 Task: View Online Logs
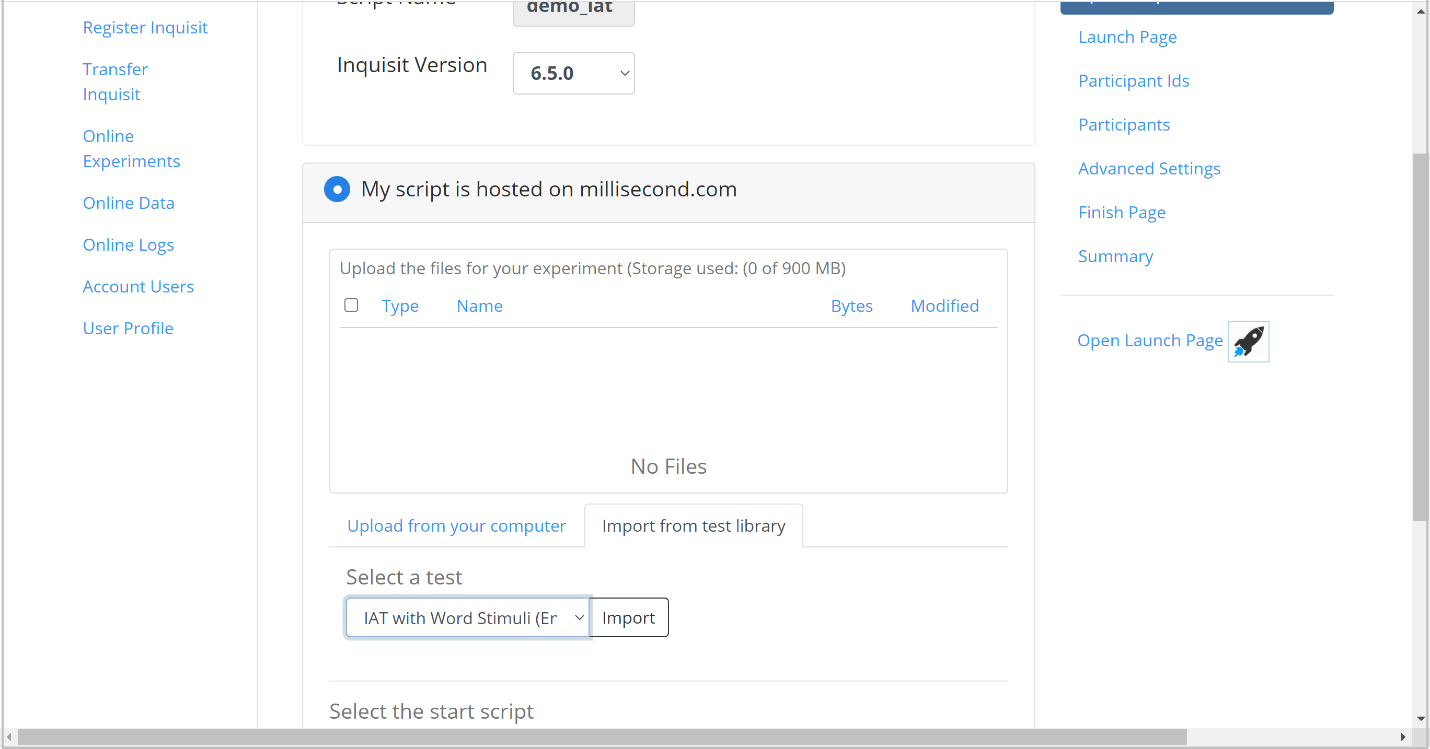pos(129,245)
